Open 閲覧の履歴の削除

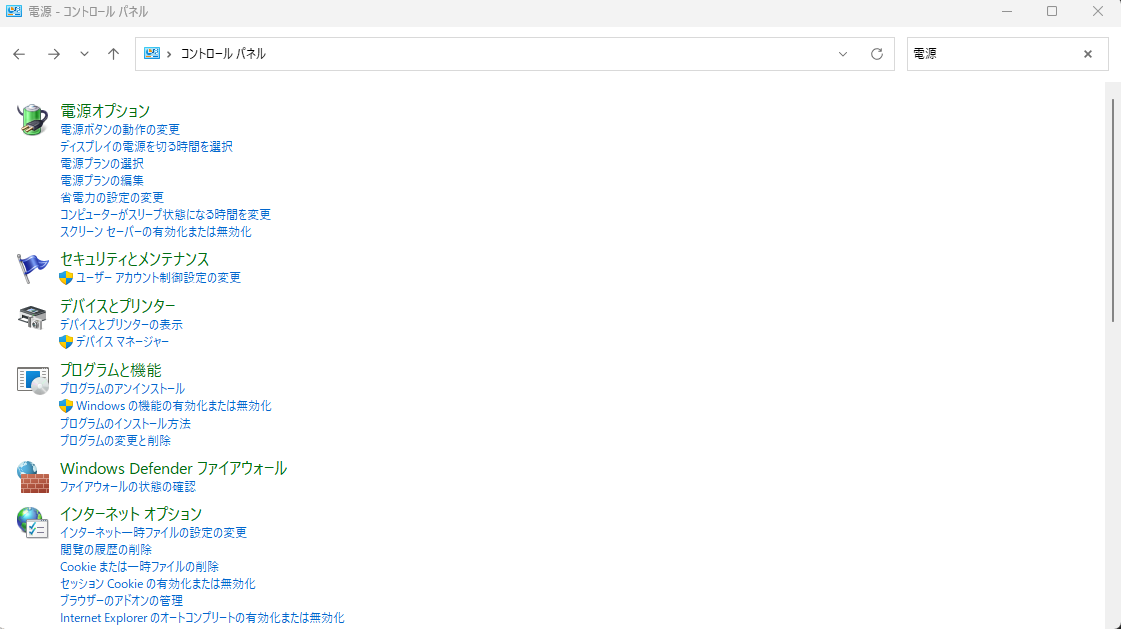(106, 550)
